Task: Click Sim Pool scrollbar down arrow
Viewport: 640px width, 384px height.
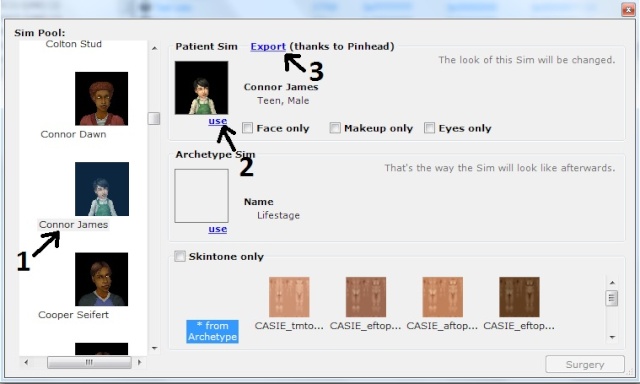Action: pos(154,348)
